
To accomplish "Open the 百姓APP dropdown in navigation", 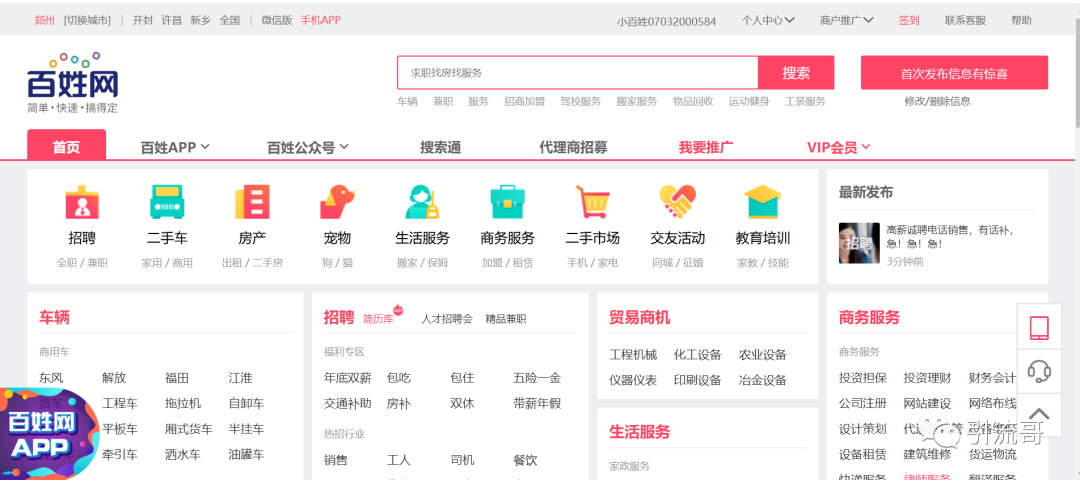I will (x=175, y=147).
